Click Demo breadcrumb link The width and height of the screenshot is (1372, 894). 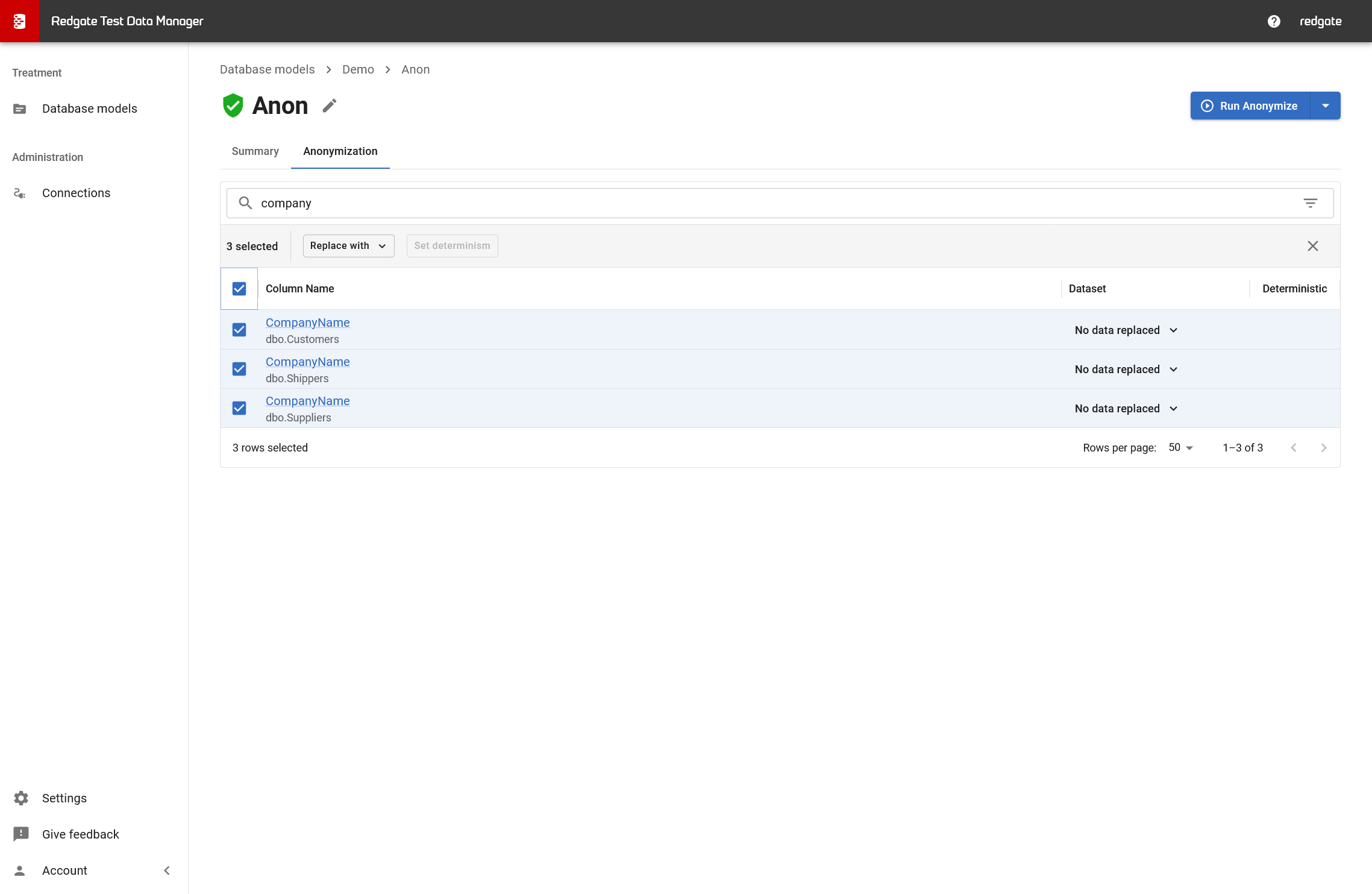tap(358, 69)
